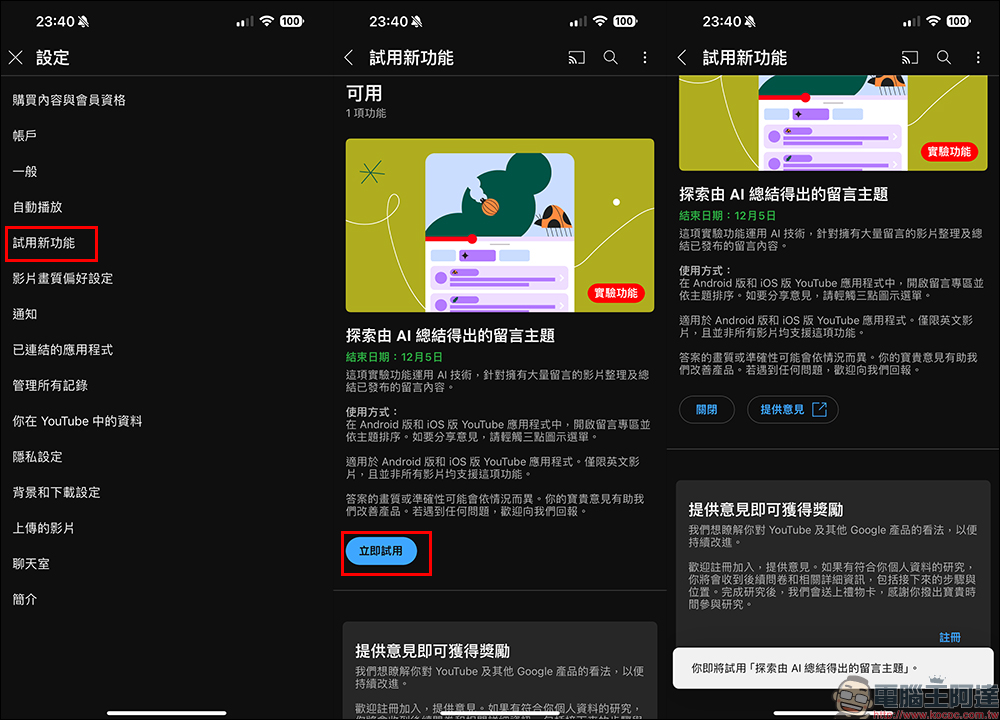Viewport: 1000px width, 720px height.
Task: Select 自動播放 in the settings list
Action: click(x=37, y=207)
